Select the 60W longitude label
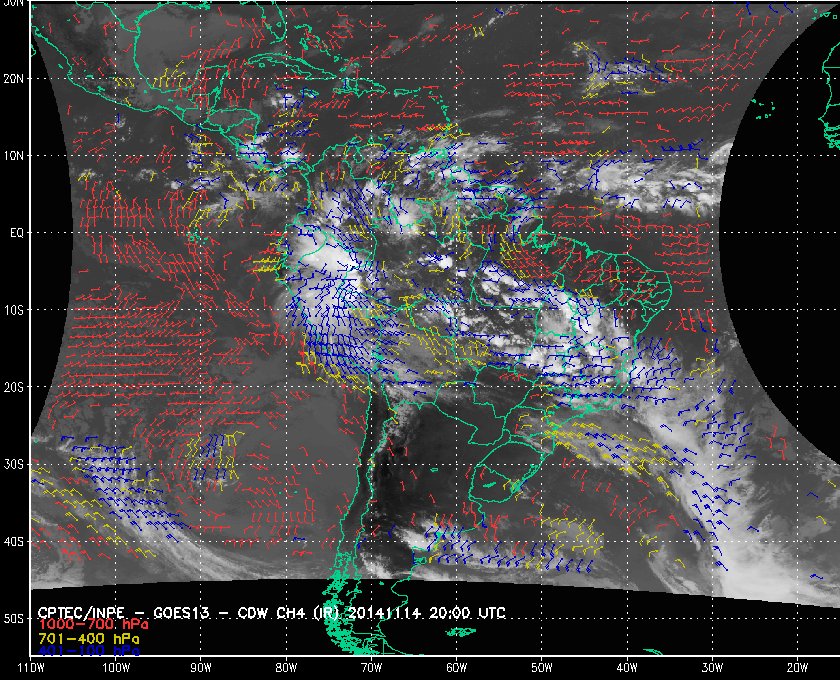This screenshot has height=680, width=840. coord(456,668)
